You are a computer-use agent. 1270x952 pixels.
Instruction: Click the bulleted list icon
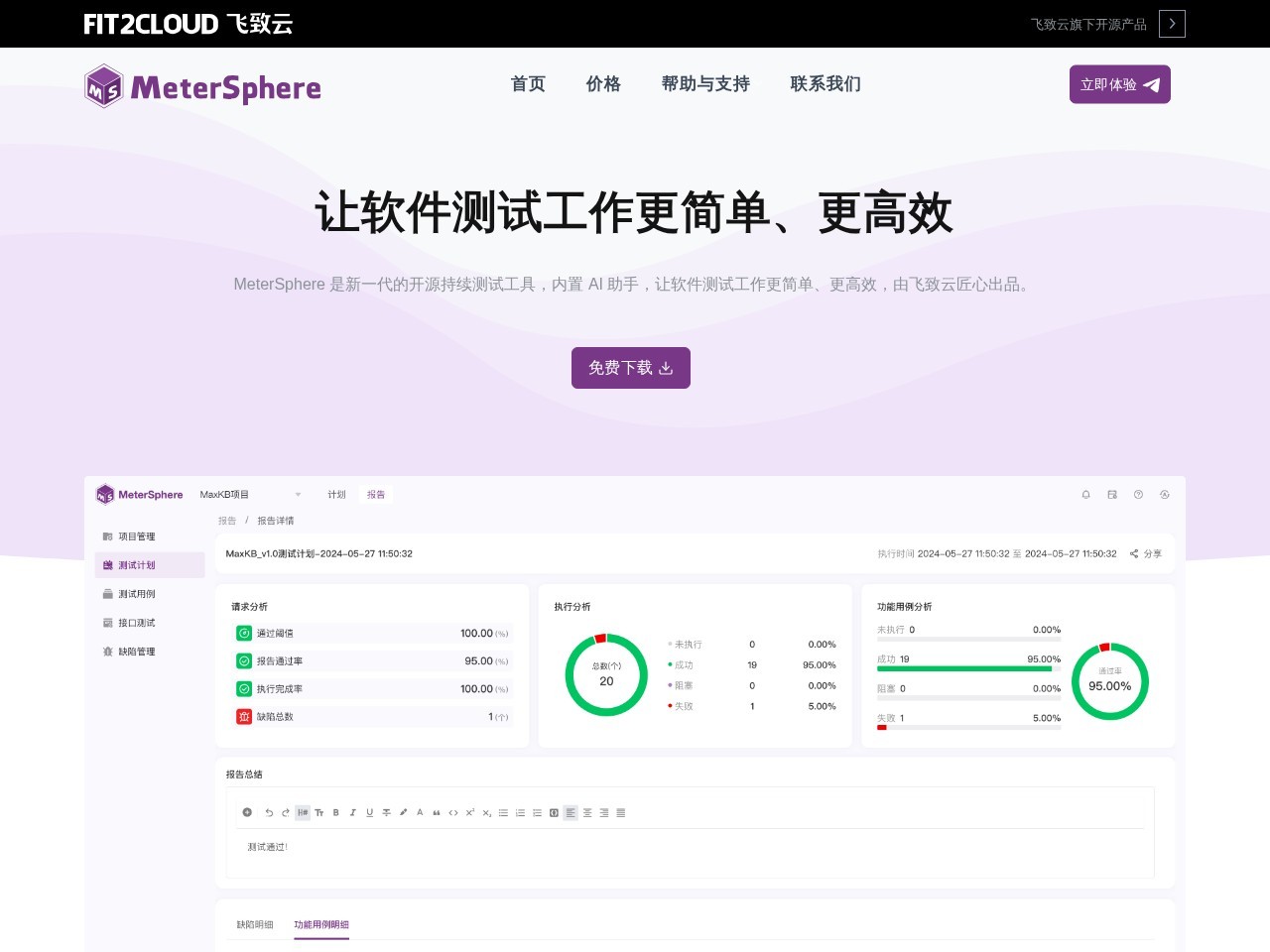(x=503, y=812)
